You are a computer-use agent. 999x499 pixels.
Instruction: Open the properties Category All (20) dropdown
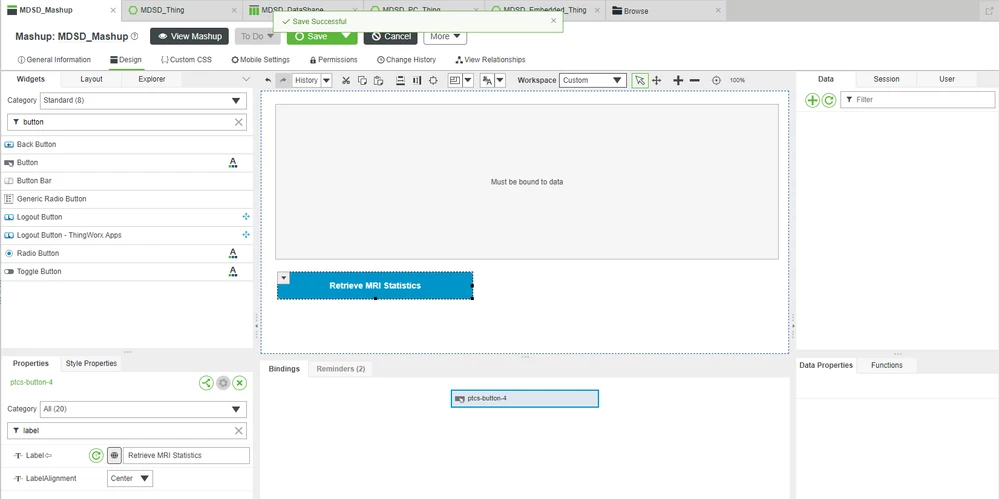[143, 409]
